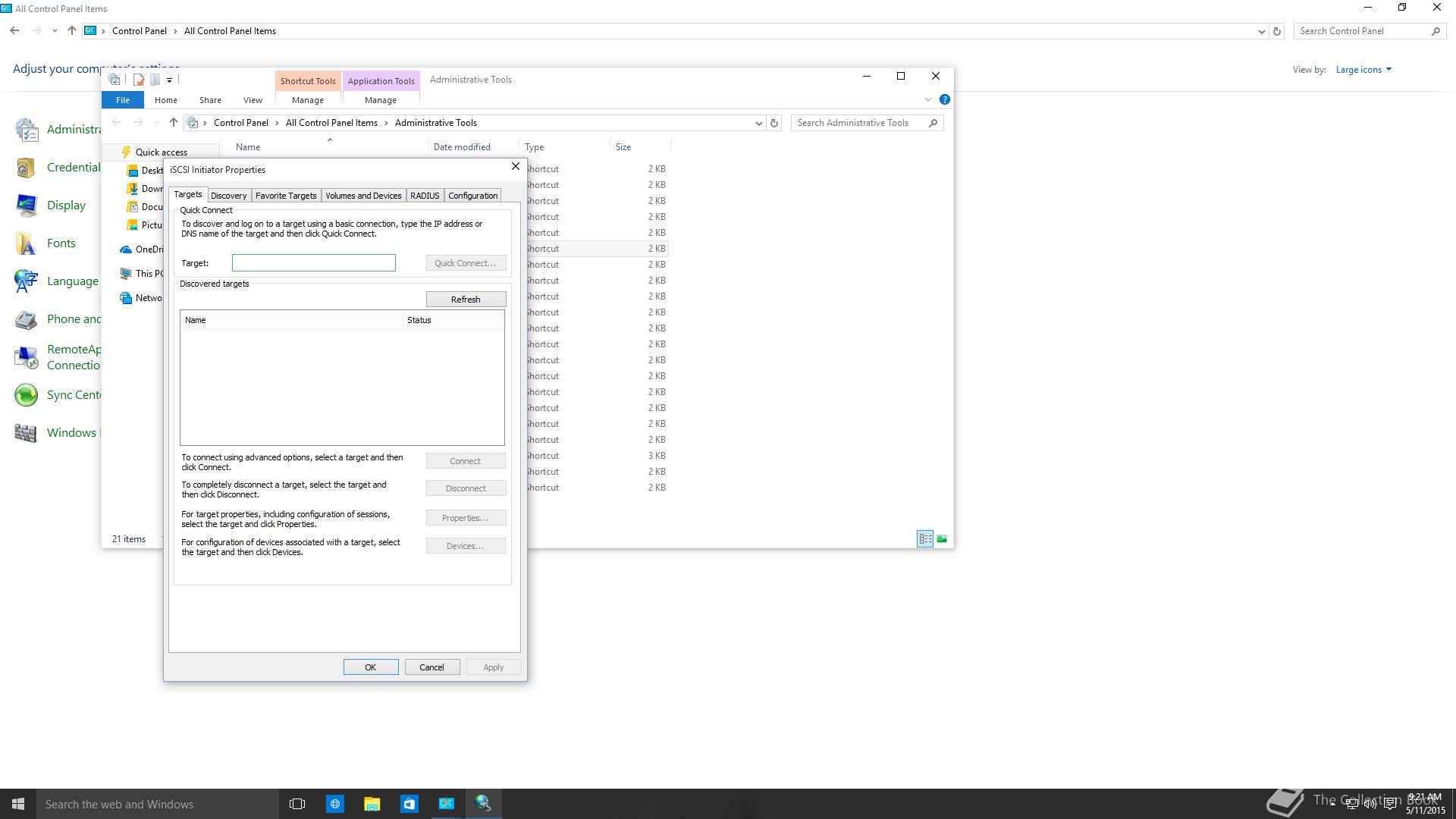Open the View by Large icons dropdown

pyautogui.click(x=1363, y=70)
